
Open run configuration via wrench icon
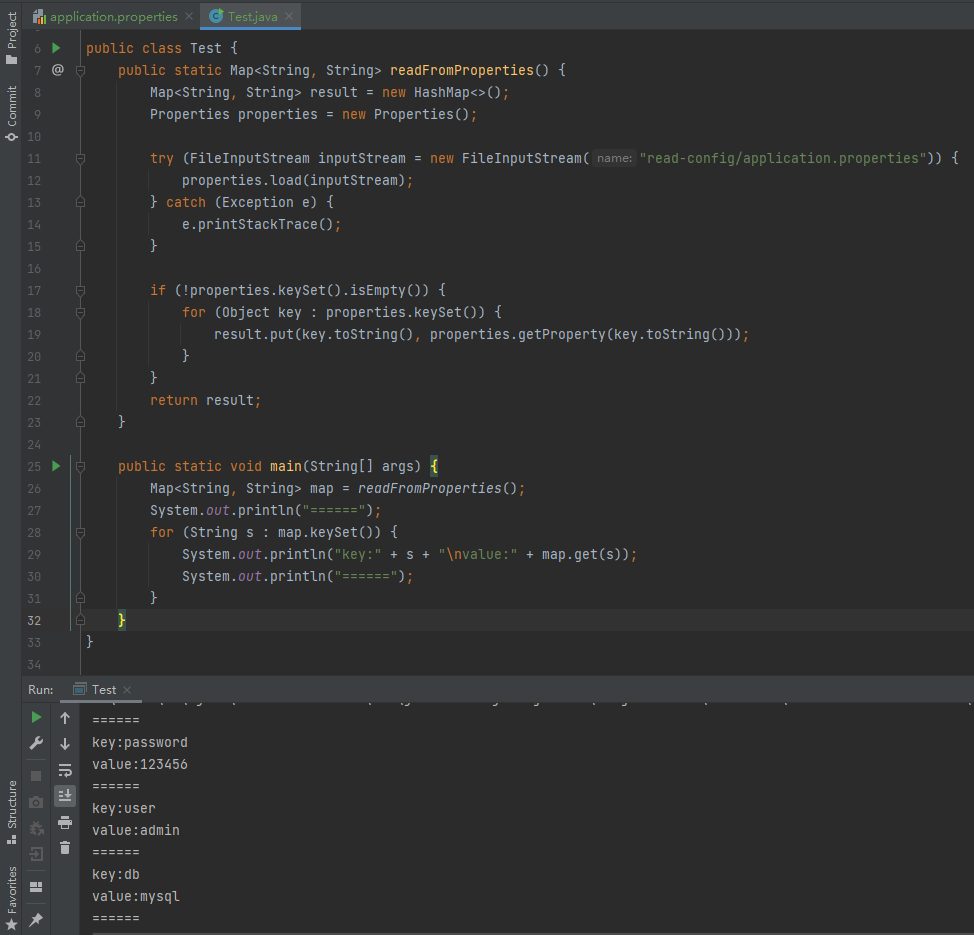pyautogui.click(x=36, y=743)
